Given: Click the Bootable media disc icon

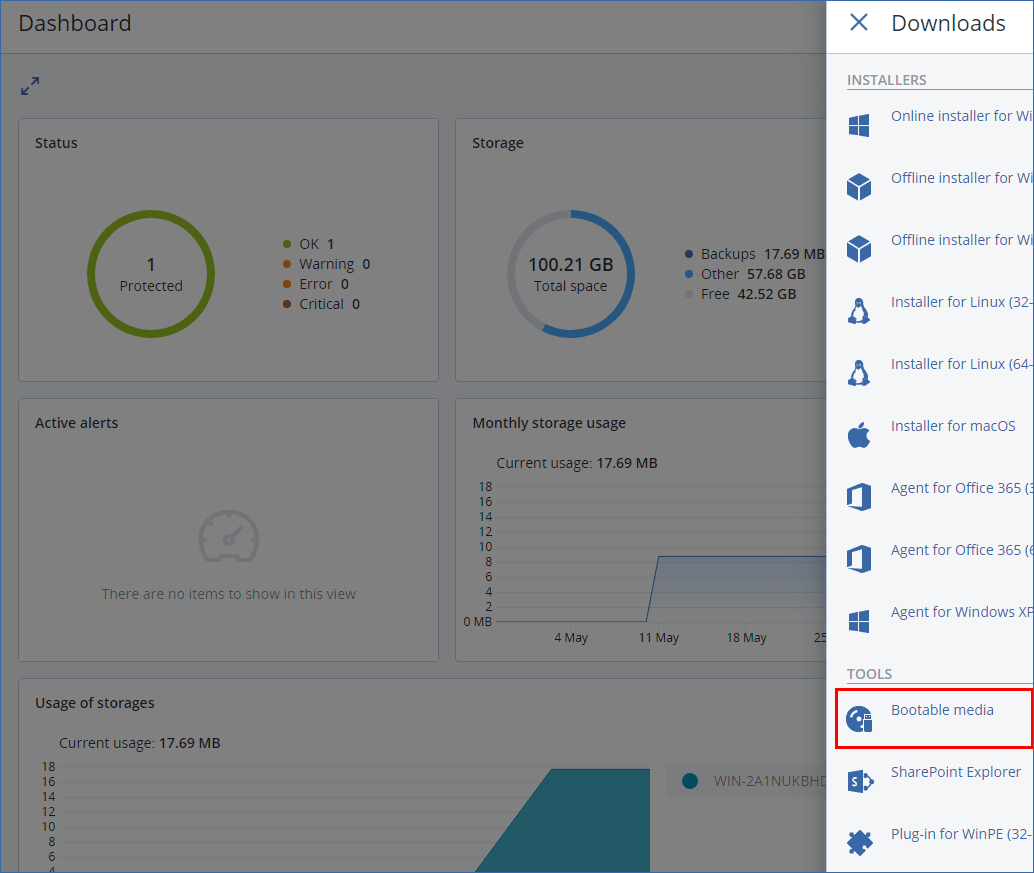Looking at the screenshot, I should (858, 719).
